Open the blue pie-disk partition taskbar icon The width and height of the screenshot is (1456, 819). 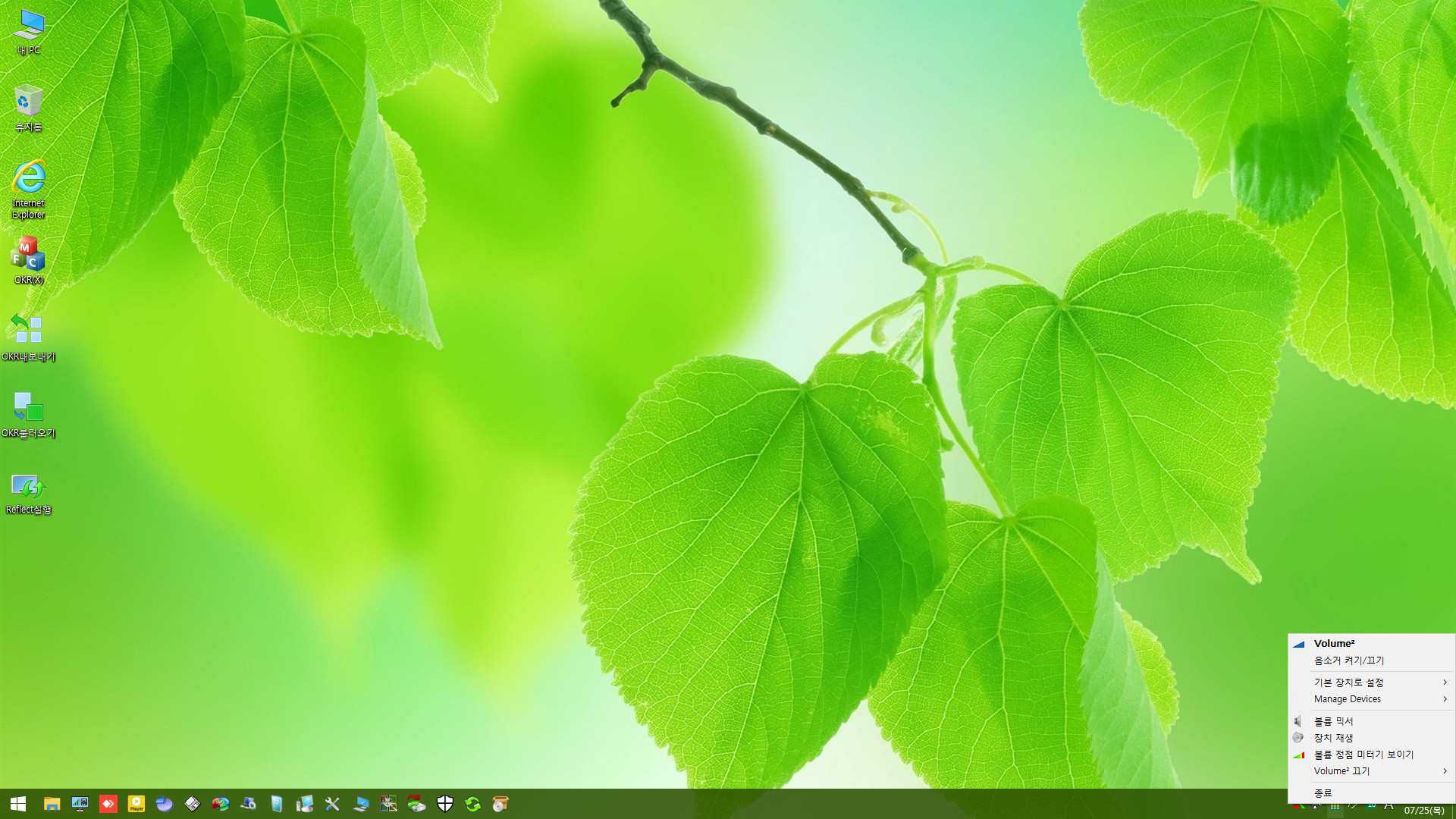point(164,804)
